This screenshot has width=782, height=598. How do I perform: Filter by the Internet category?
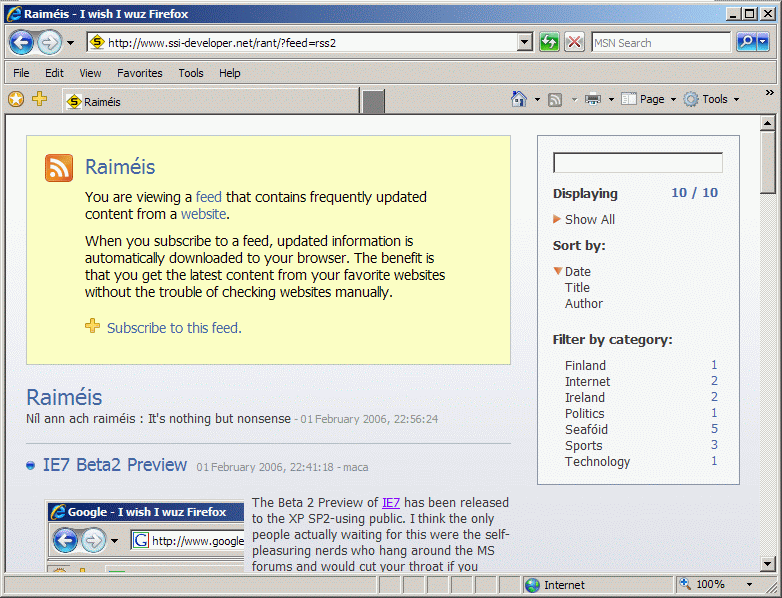pyautogui.click(x=587, y=382)
